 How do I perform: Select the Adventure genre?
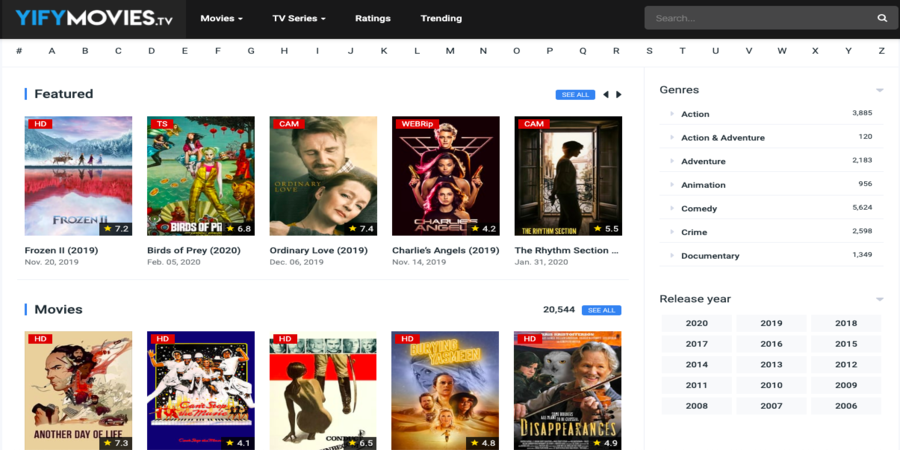703,161
